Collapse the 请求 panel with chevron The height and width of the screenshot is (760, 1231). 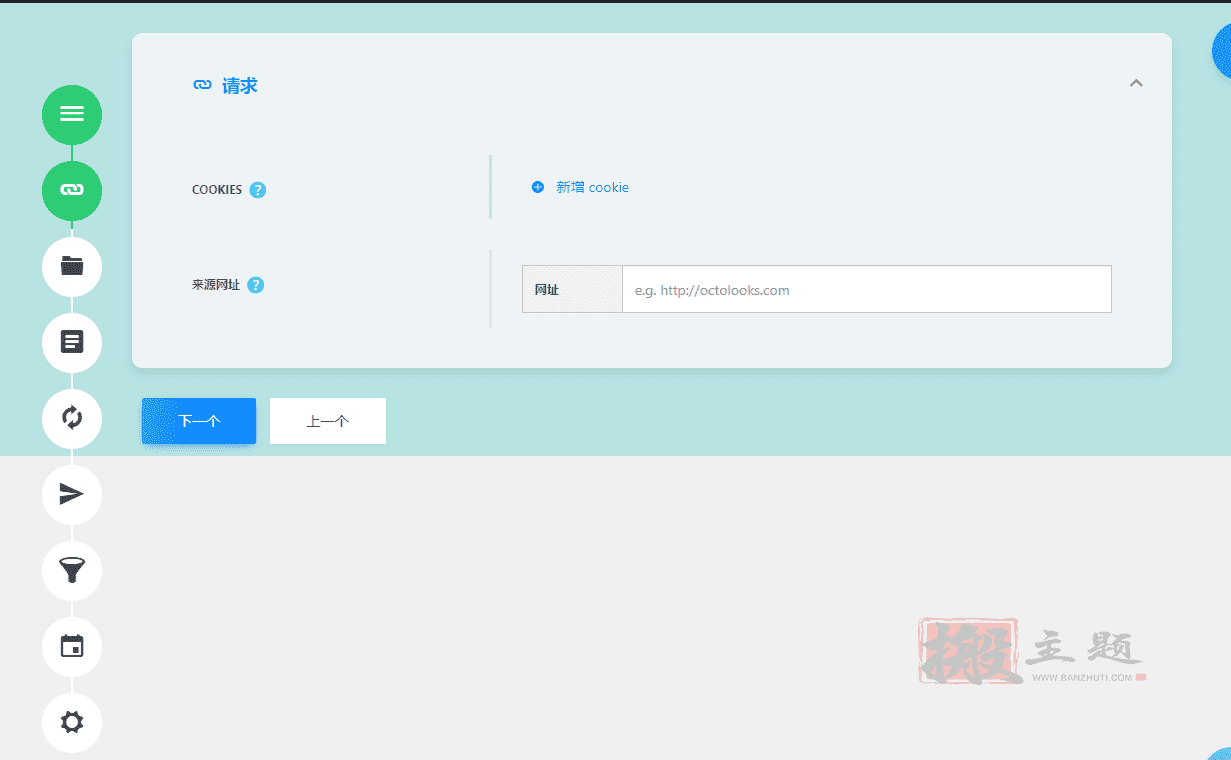(1136, 83)
